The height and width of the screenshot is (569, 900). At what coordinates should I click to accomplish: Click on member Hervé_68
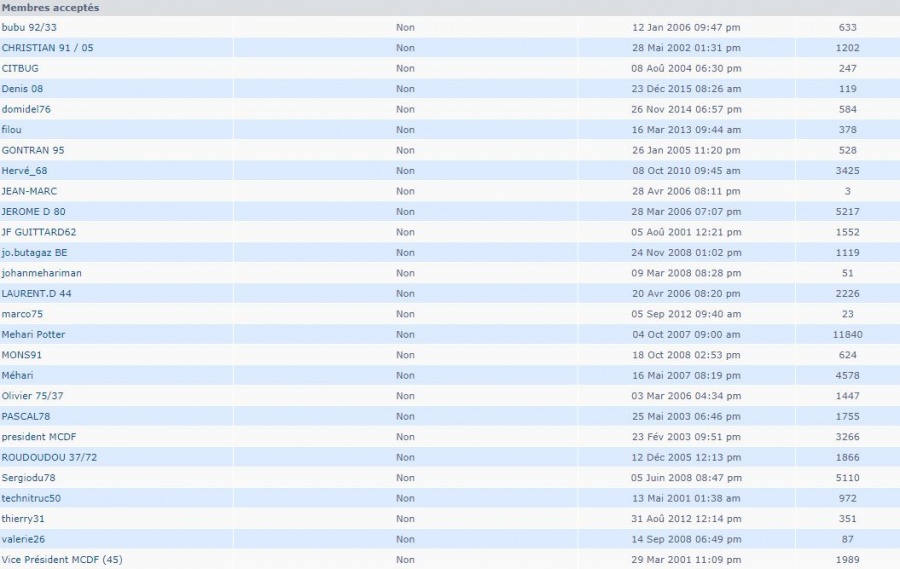[24, 171]
